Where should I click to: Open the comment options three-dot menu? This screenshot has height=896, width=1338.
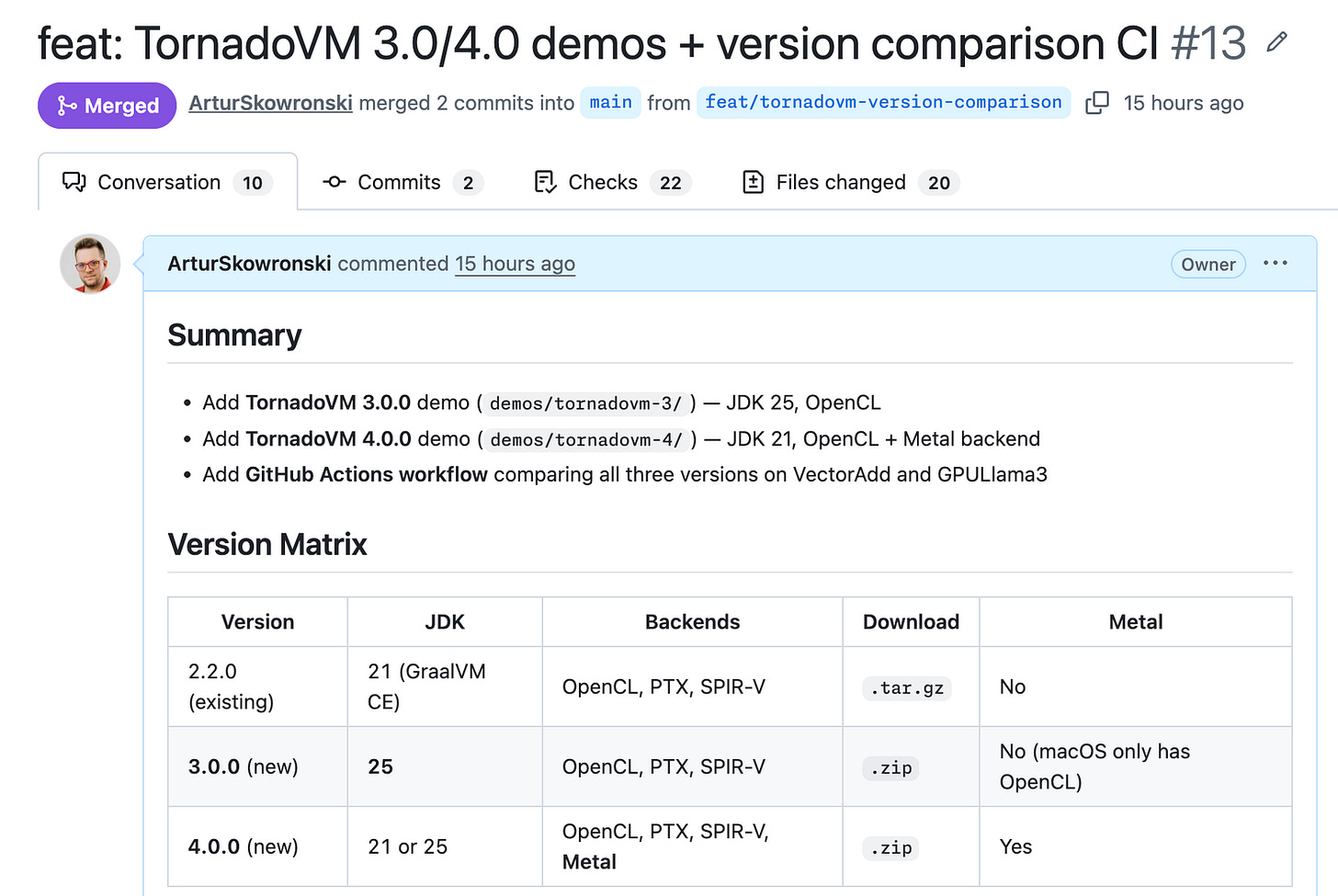pos(1276,264)
